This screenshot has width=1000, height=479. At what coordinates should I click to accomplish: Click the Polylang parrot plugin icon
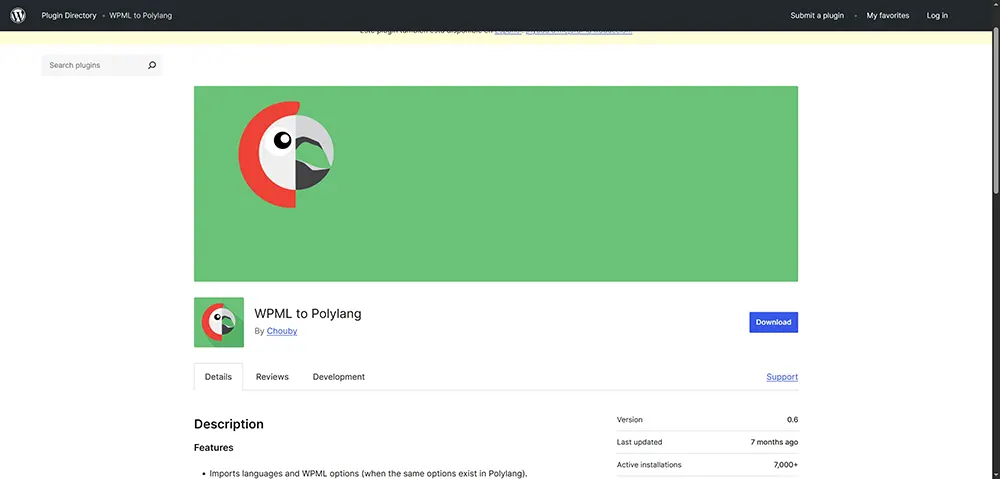pyautogui.click(x=219, y=322)
